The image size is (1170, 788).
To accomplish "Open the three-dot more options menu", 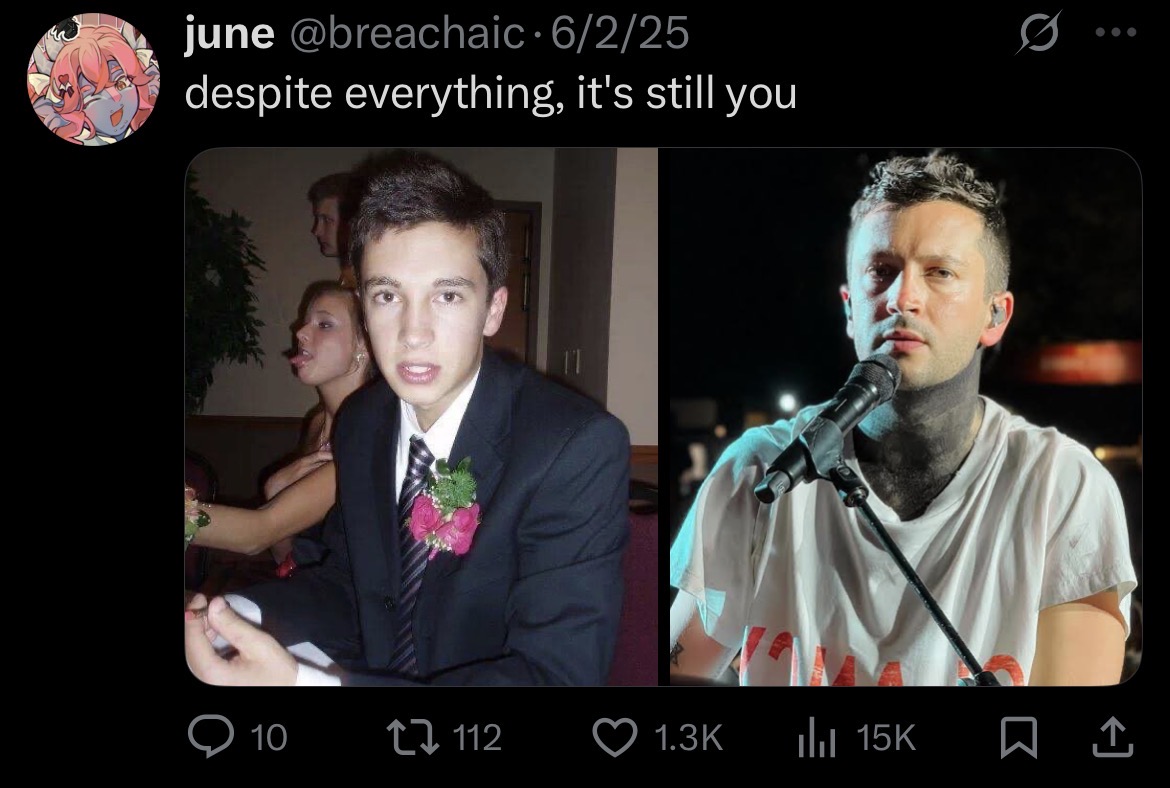I will point(1116,32).
